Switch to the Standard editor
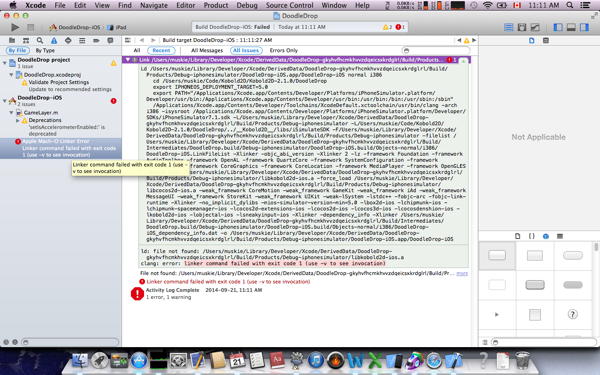 coord(509,27)
